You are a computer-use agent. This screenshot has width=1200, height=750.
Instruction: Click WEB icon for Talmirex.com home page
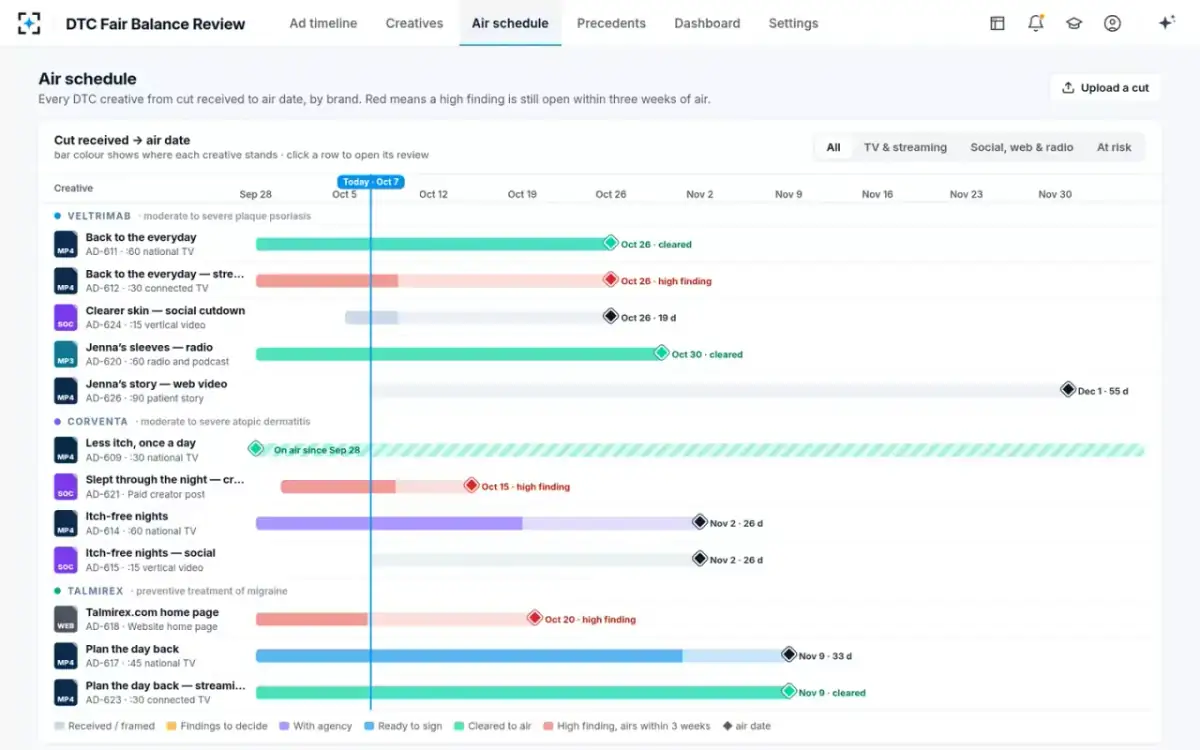coord(65,619)
